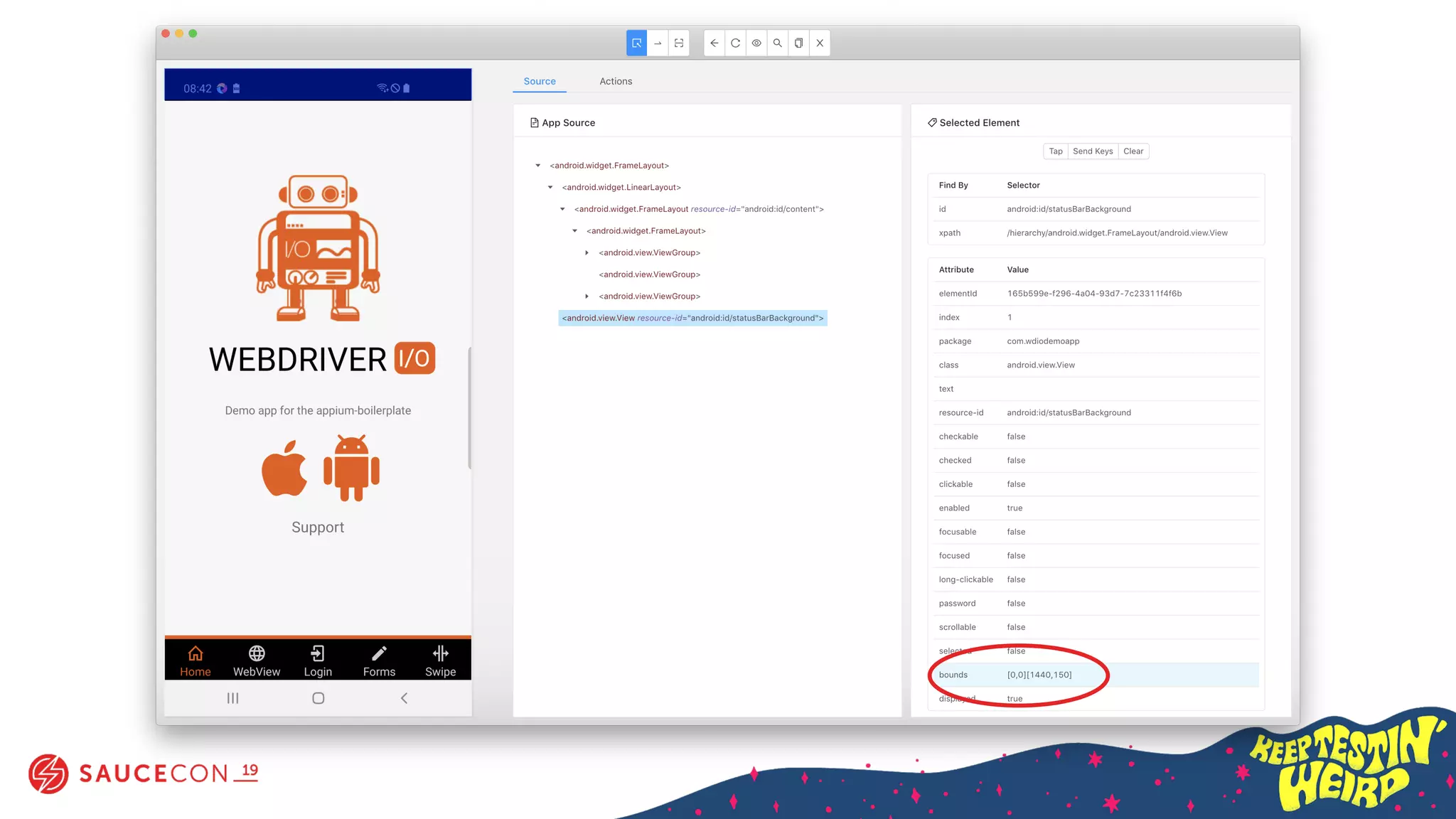Choose the Swipe By Coordinates arrow tool
Image resolution: width=1456 pixels, height=819 pixels.
[x=658, y=43]
